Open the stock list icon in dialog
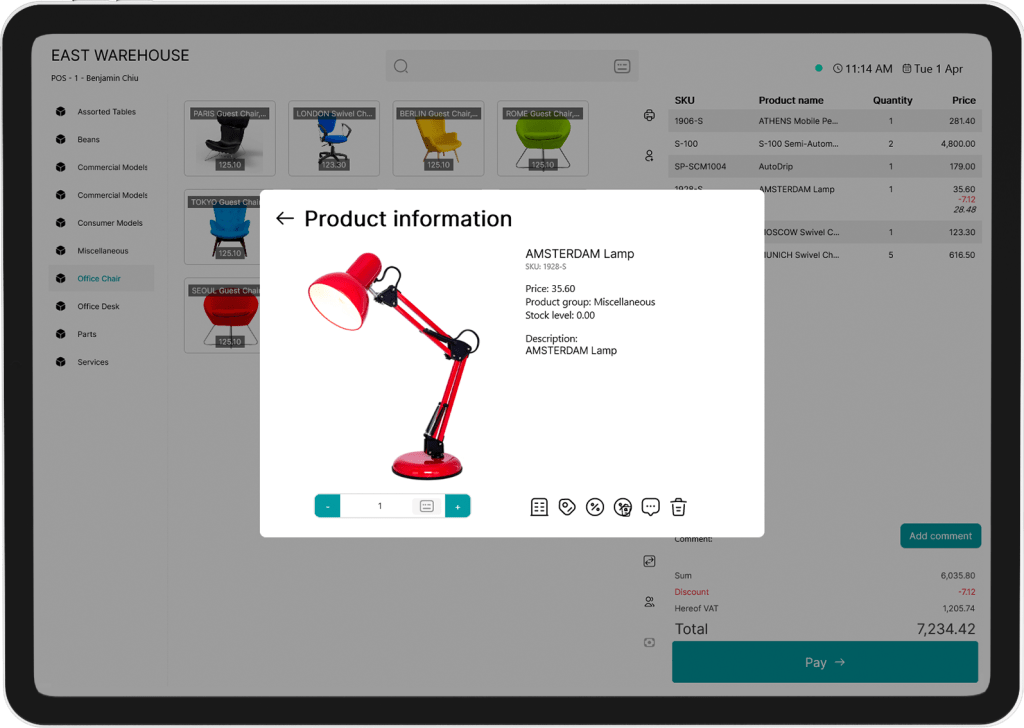This screenshot has height=728, width=1024. tap(539, 507)
